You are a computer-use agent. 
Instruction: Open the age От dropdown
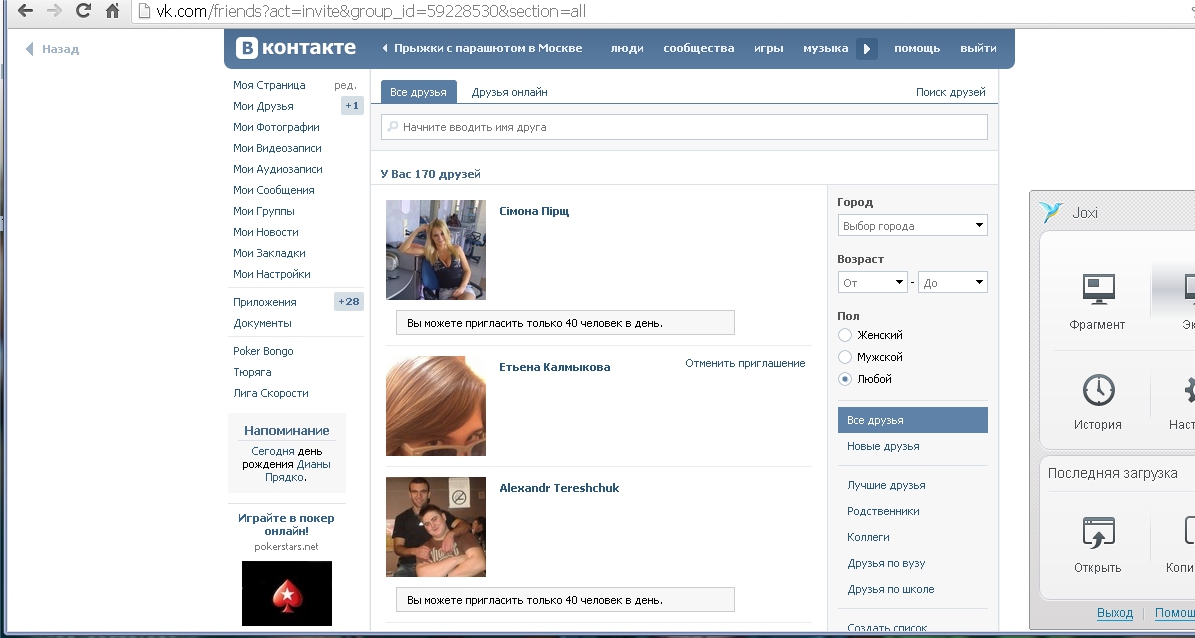coord(873,283)
